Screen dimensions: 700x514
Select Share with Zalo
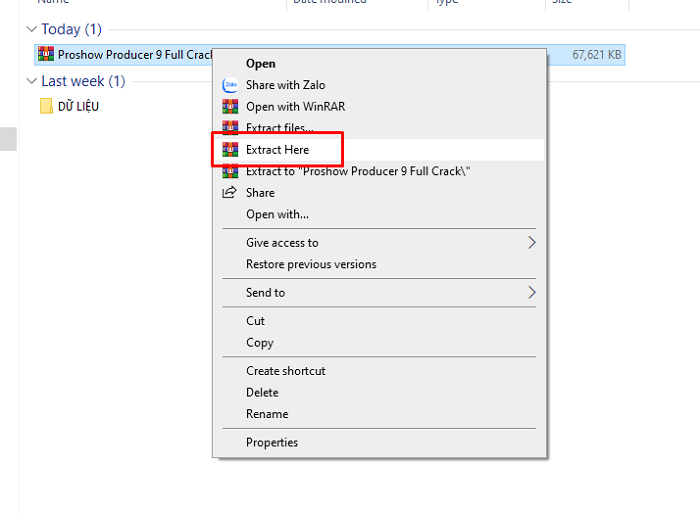[x=379, y=85]
